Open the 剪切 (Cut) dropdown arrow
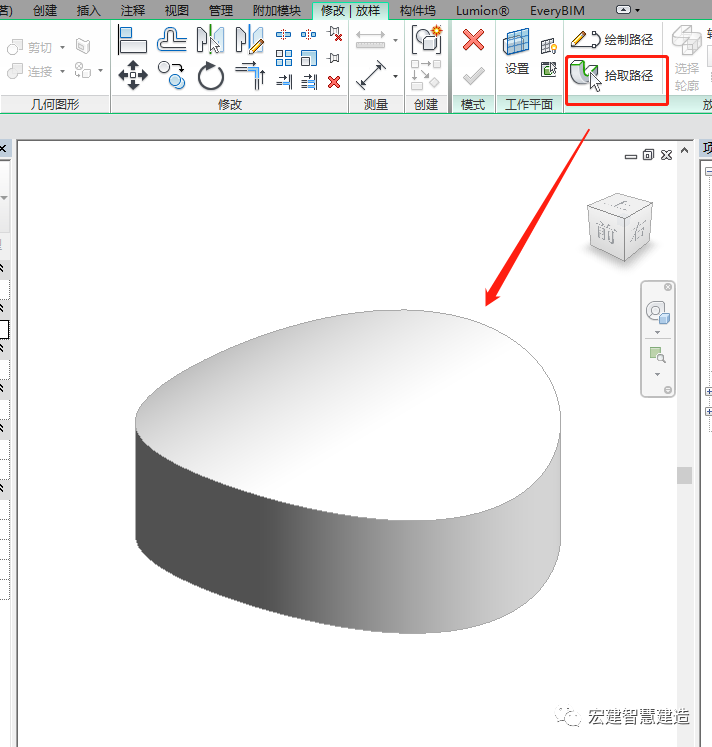This screenshot has width=712, height=747. click(x=62, y=47)
